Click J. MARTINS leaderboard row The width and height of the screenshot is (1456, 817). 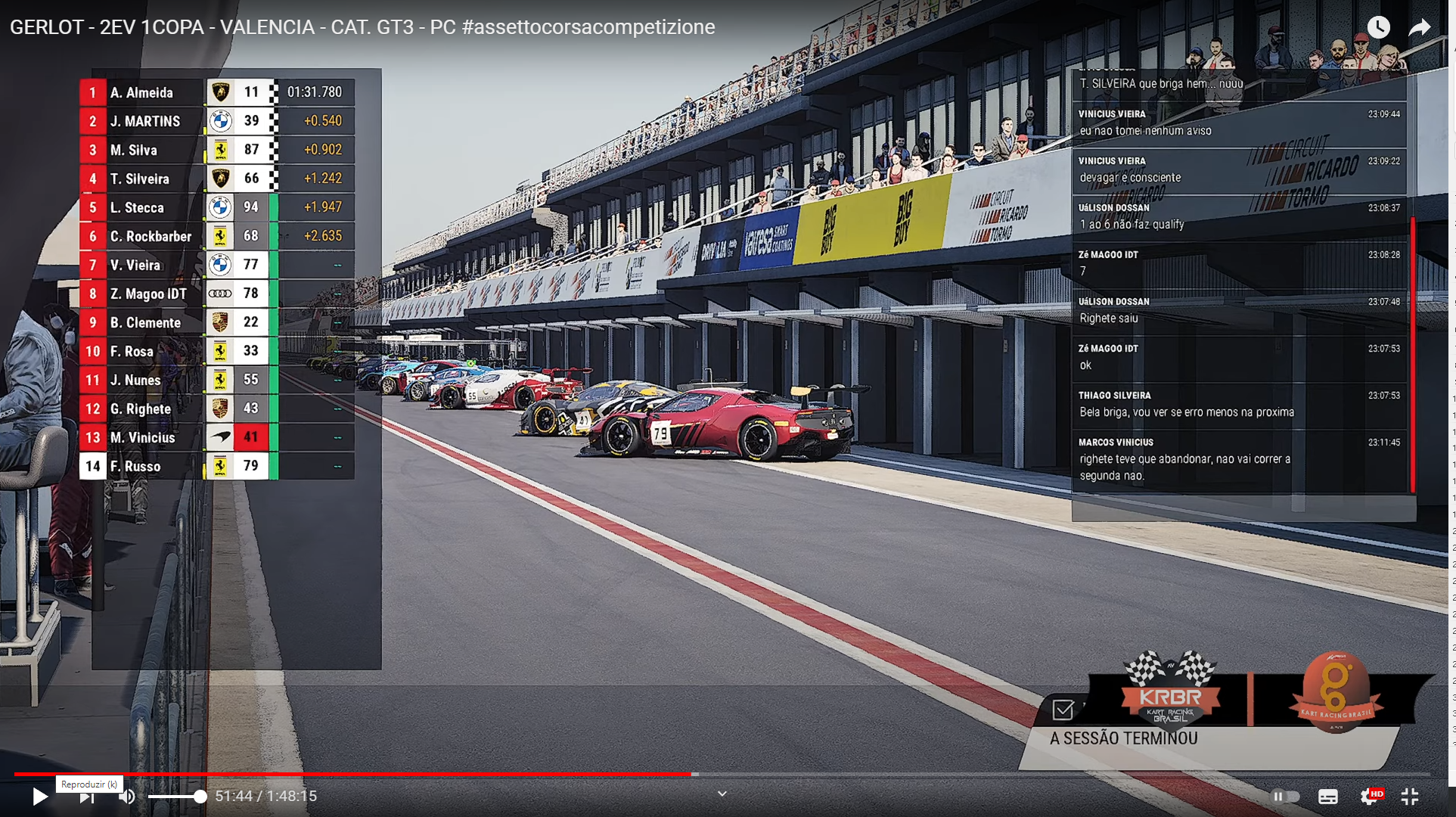217,121
